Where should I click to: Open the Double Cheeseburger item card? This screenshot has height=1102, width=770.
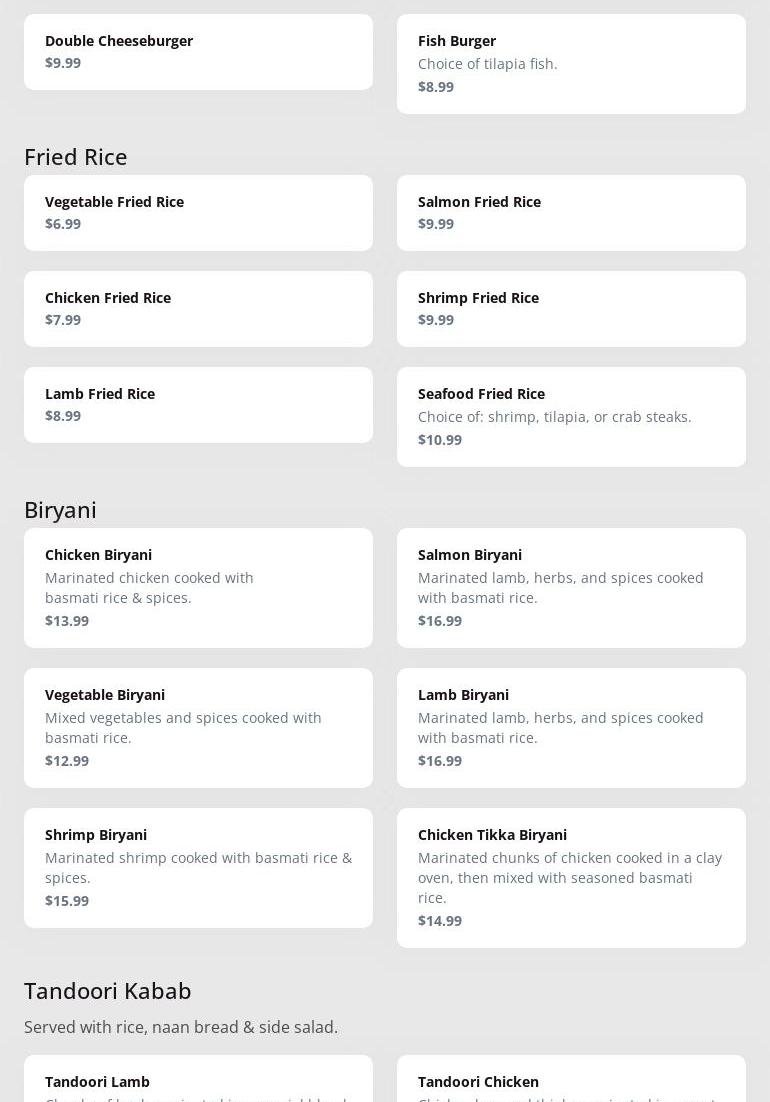coord(198,52)
